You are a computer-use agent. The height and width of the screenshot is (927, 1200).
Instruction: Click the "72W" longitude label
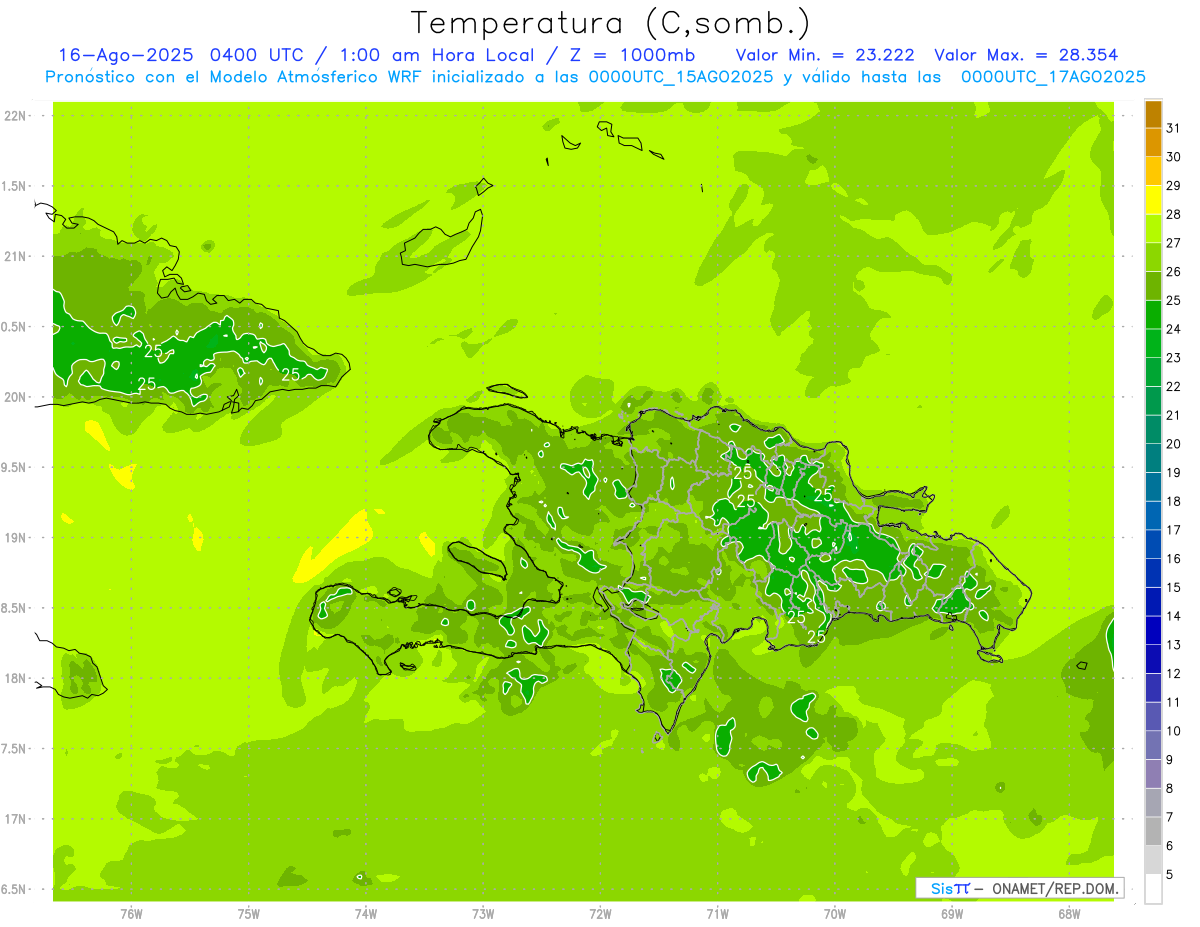point(600,914)
